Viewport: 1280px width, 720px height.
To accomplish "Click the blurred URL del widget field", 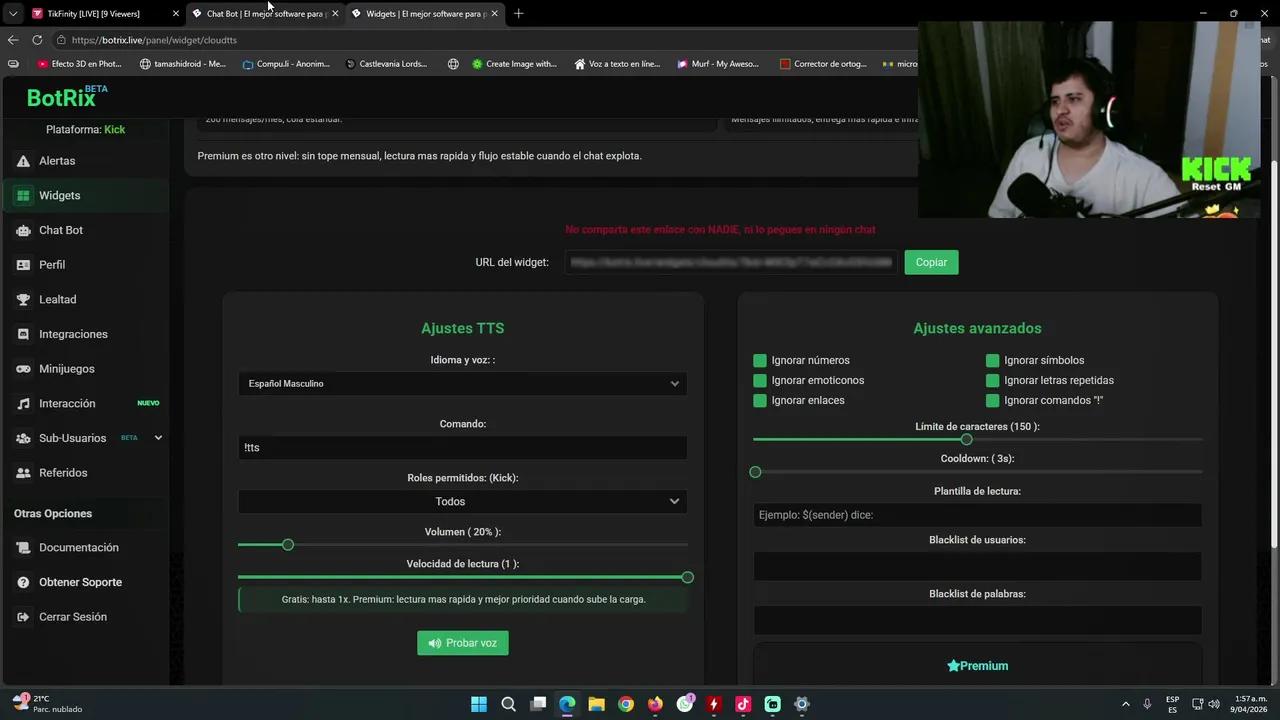I will coord(730,262).
